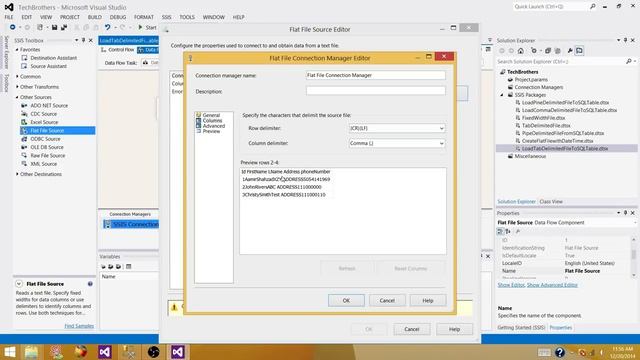Collapse Other Sources in SSIS Toolbox

[x=17, y=97]
